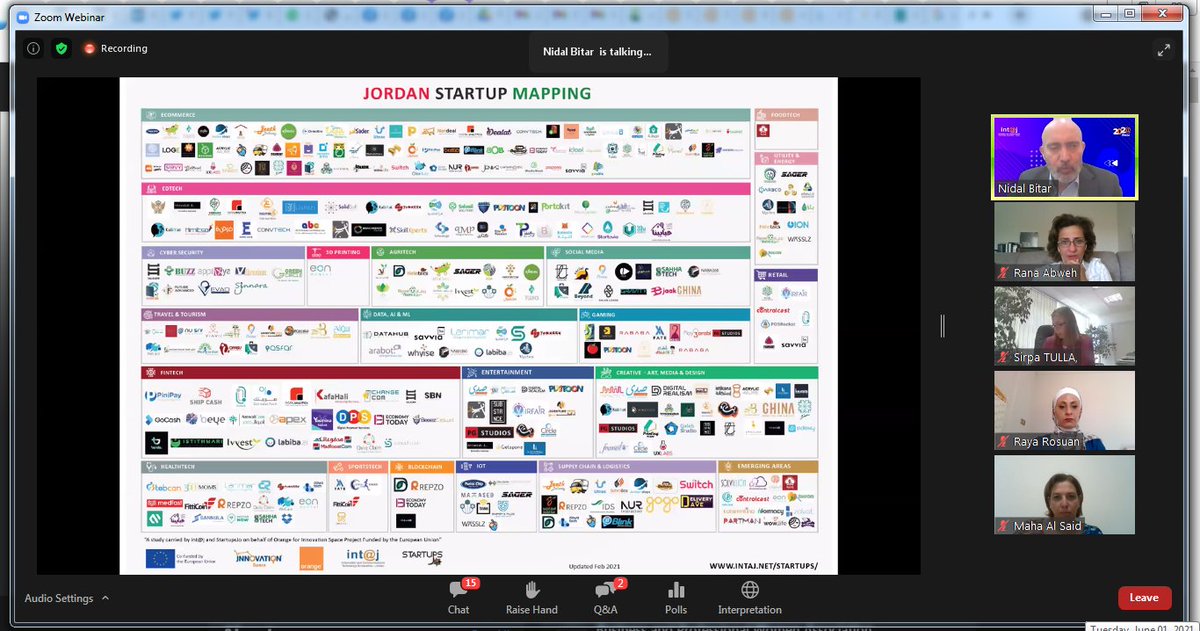Click the ECOMMERCE category header on slide

445,115
